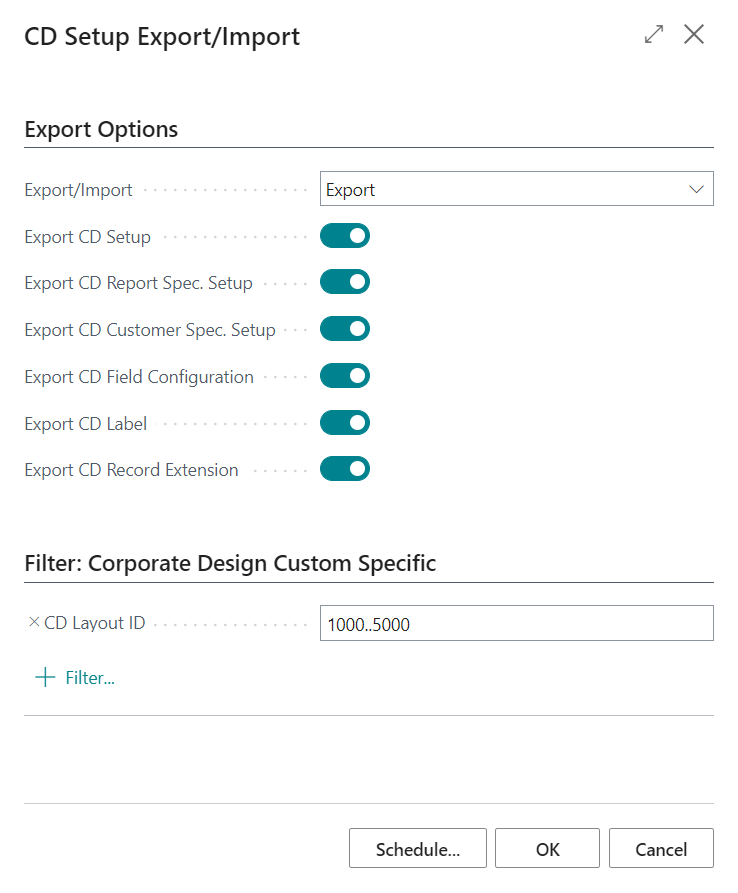Click the CD Layout ID filter field
Screen dimensions: 738x893
point(516,623)
